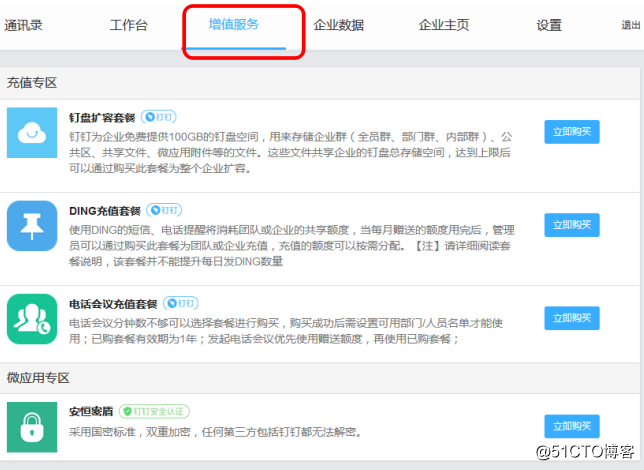Click 立即购买 for DING充值套餐
Image resolution: width=644 pixels, height=470 pixels.
tap(572, 225)
